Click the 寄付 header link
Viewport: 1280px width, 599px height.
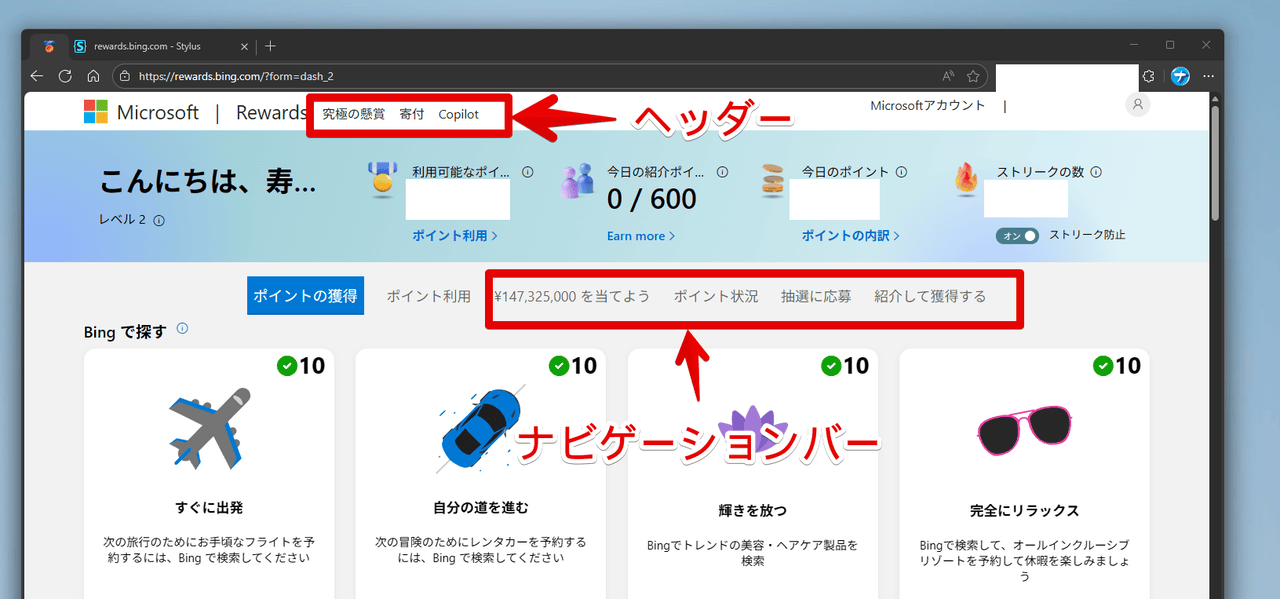411,114
